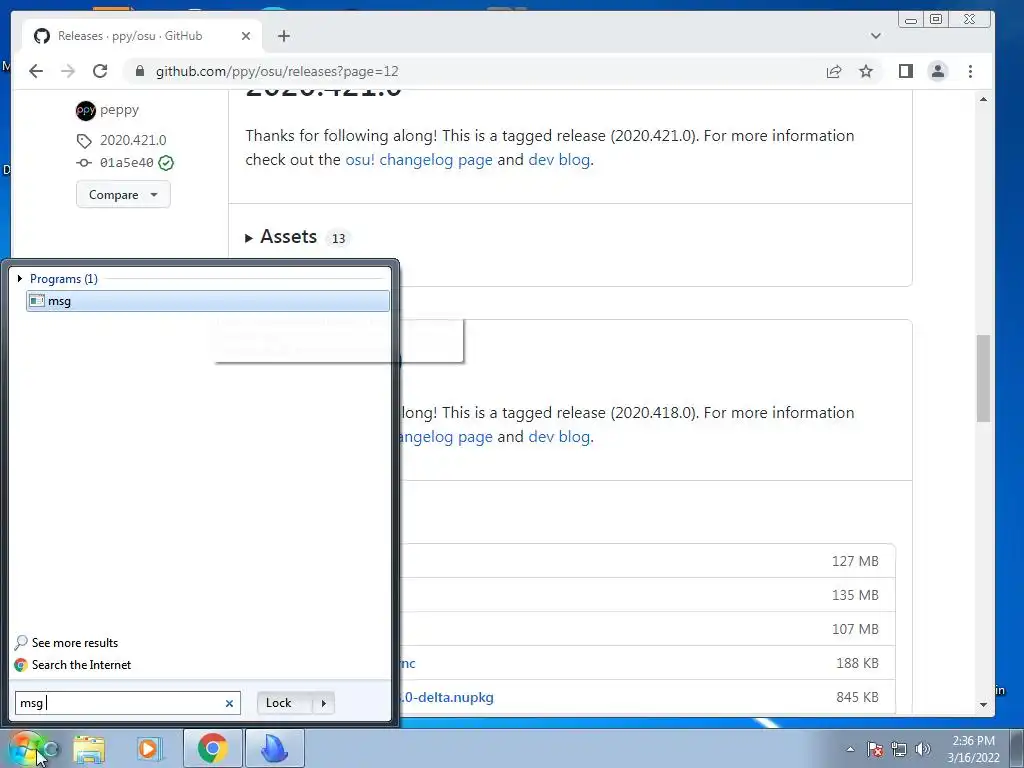Open a new Chrome tab
The width and height of the screenshot is (1024, 768).
pyautogui.click(x=283, y=36)
